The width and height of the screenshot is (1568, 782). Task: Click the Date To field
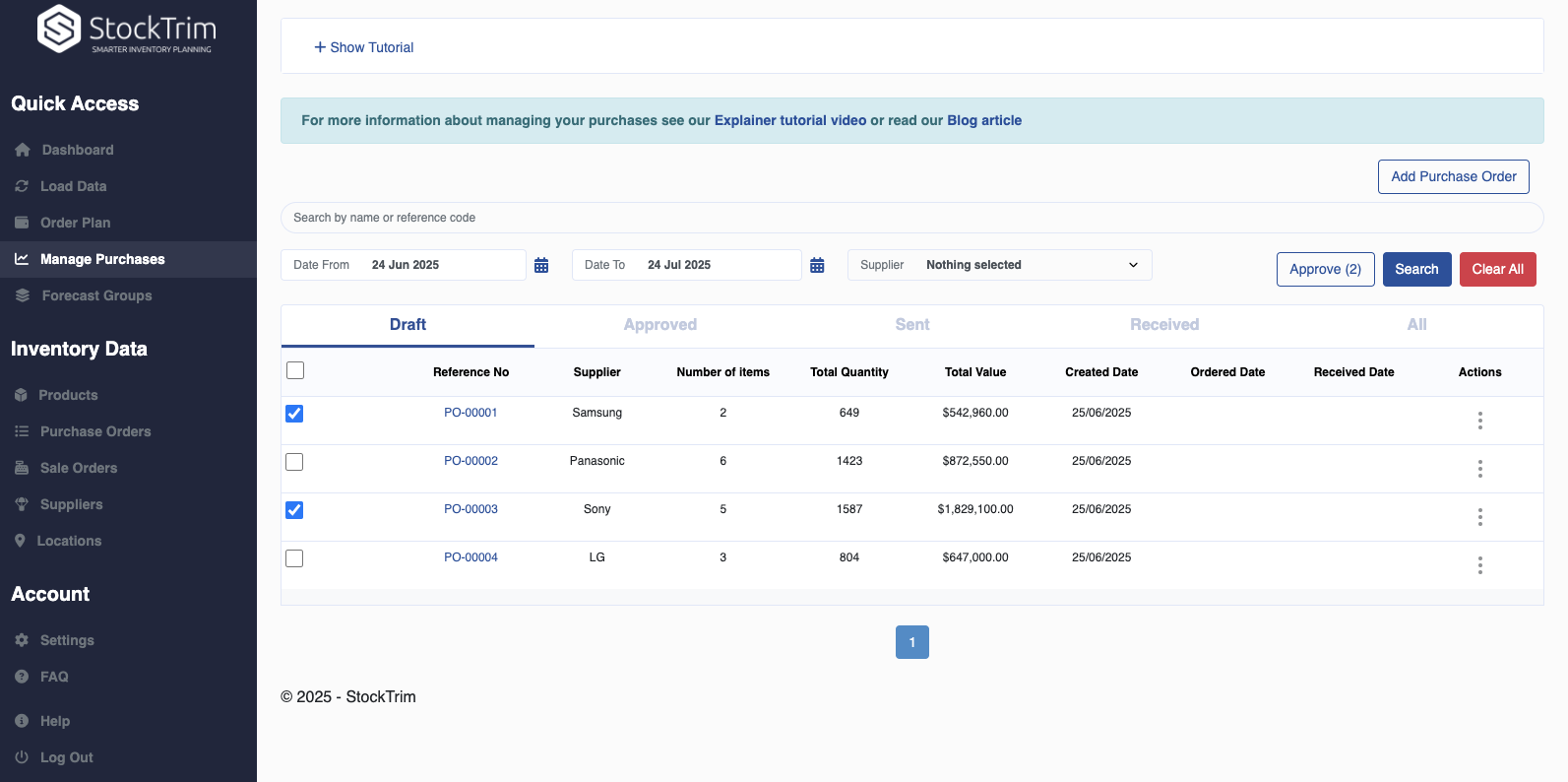click(x=687, y=265)
